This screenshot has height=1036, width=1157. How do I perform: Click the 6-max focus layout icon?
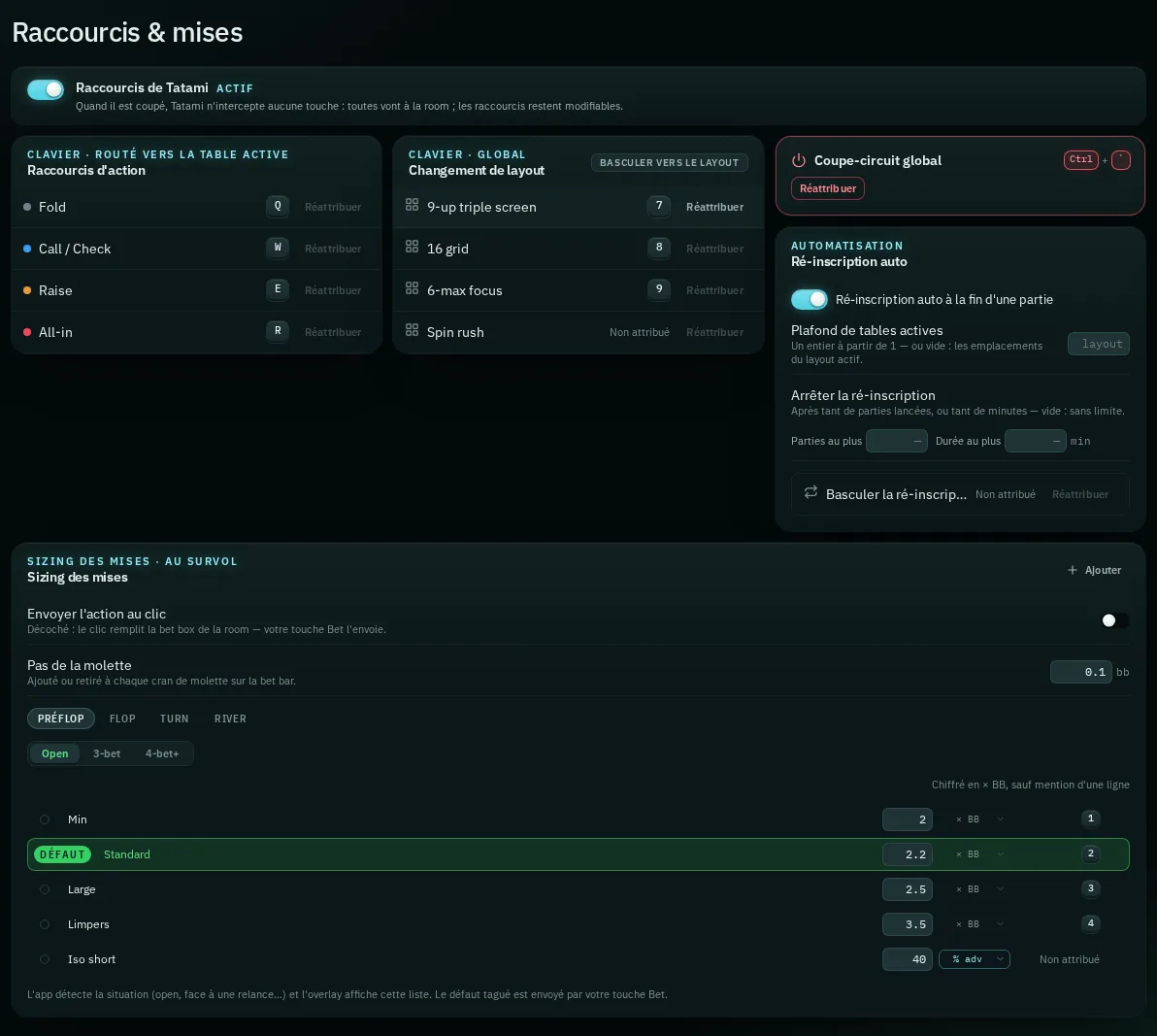point(412,287)
